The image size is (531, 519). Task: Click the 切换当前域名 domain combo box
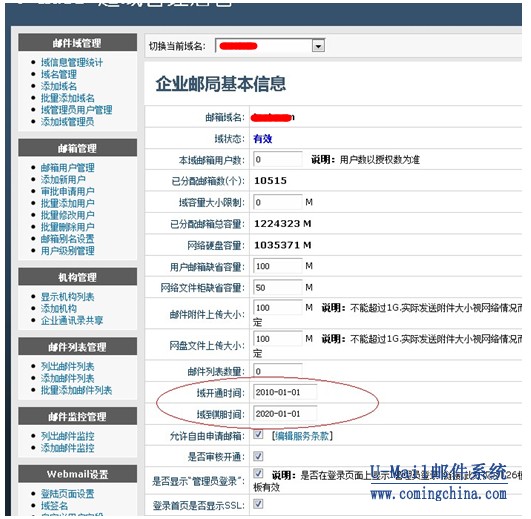point(270,46)
